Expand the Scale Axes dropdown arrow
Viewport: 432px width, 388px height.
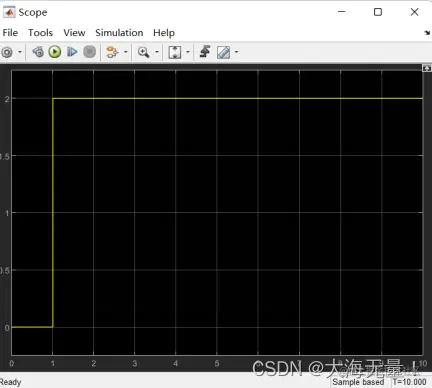[188, 52]
